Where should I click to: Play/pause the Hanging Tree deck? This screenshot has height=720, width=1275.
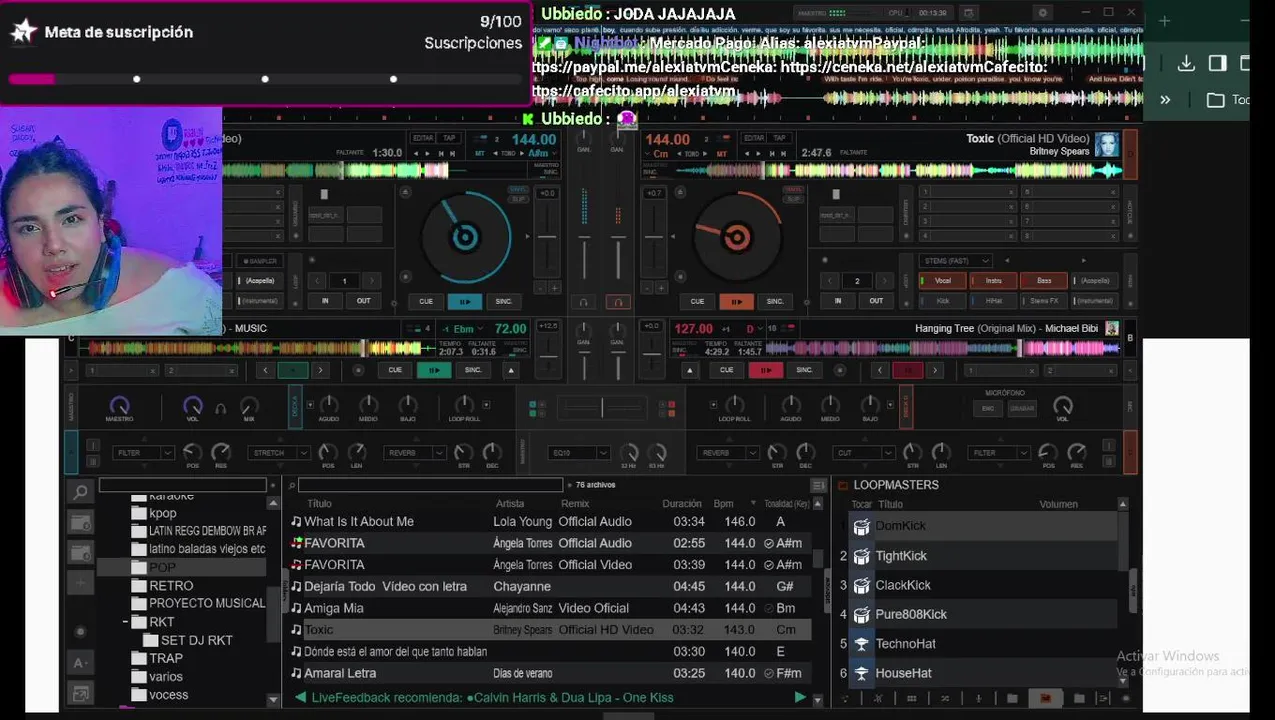point(765,370)
